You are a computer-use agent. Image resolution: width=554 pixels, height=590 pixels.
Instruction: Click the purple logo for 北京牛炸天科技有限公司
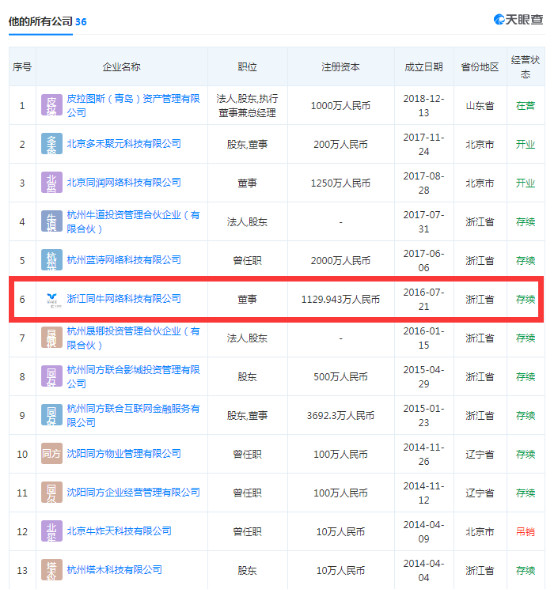tap(52, 531)
